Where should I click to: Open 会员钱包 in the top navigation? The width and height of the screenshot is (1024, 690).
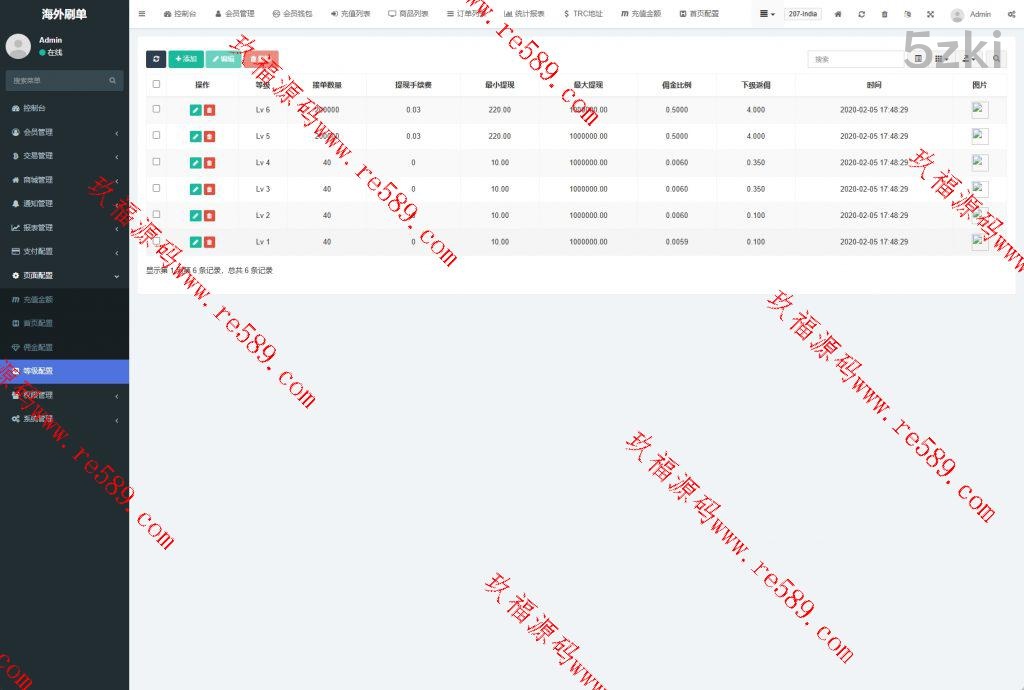coord(292,14)
